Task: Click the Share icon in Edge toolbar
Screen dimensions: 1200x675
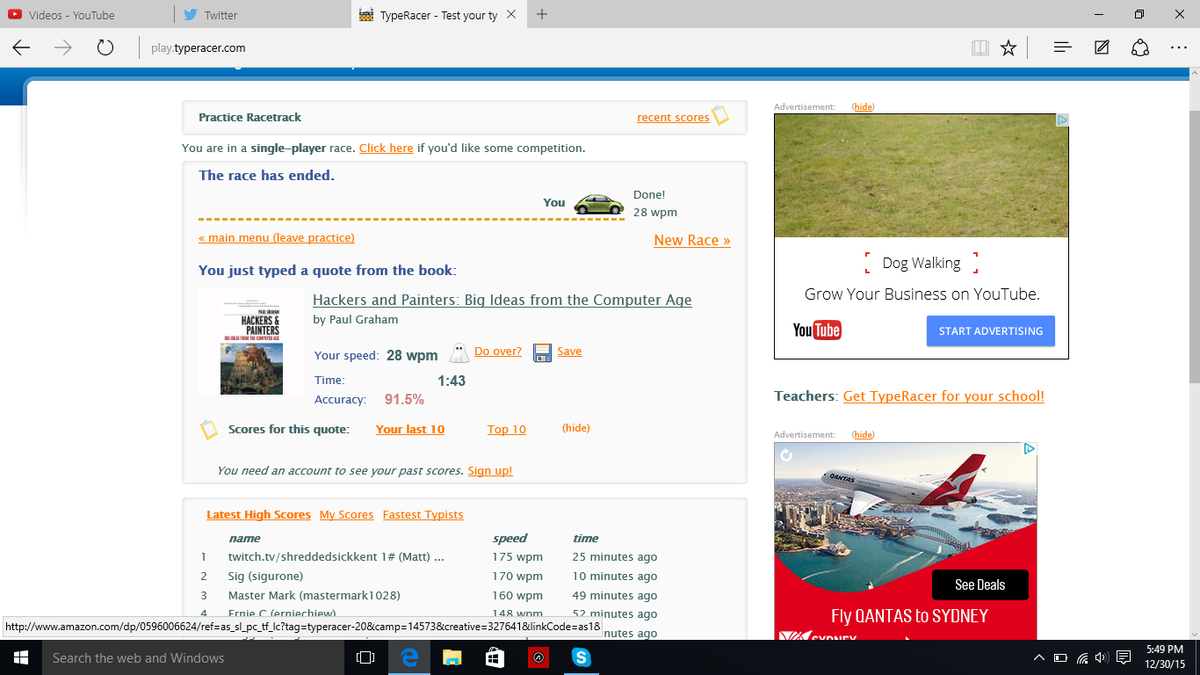Action: click(x=1140, y=47)
